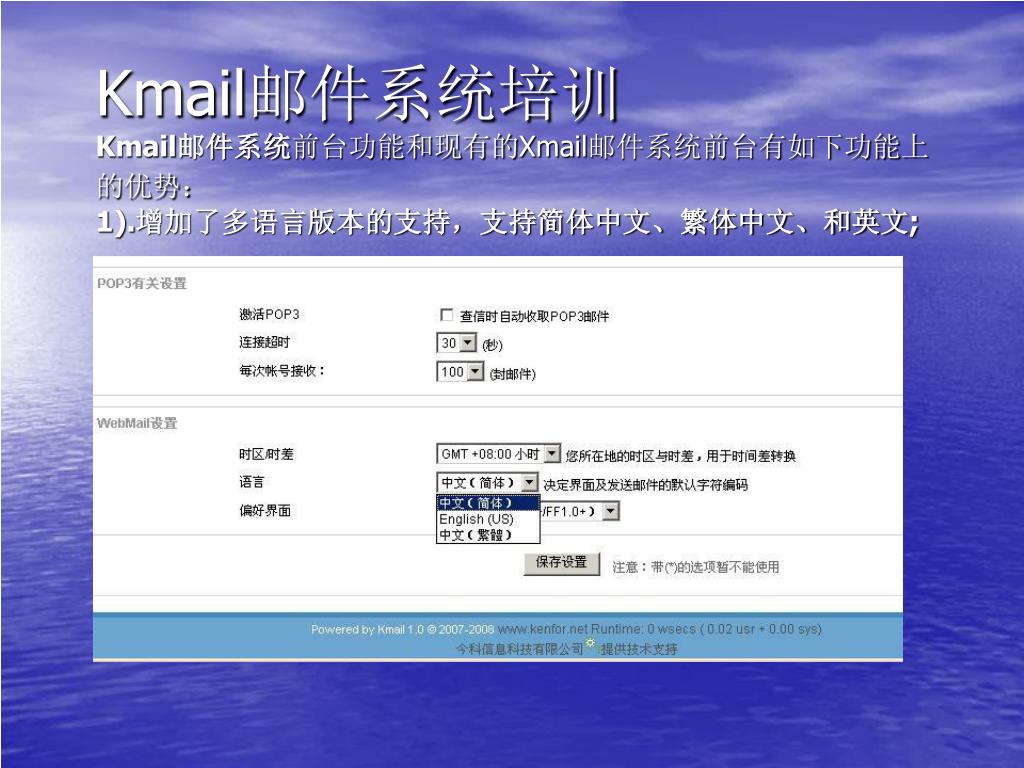1024x768 pixels.
Task: Choose English (US) language option
Action: [x=488, y=519]
